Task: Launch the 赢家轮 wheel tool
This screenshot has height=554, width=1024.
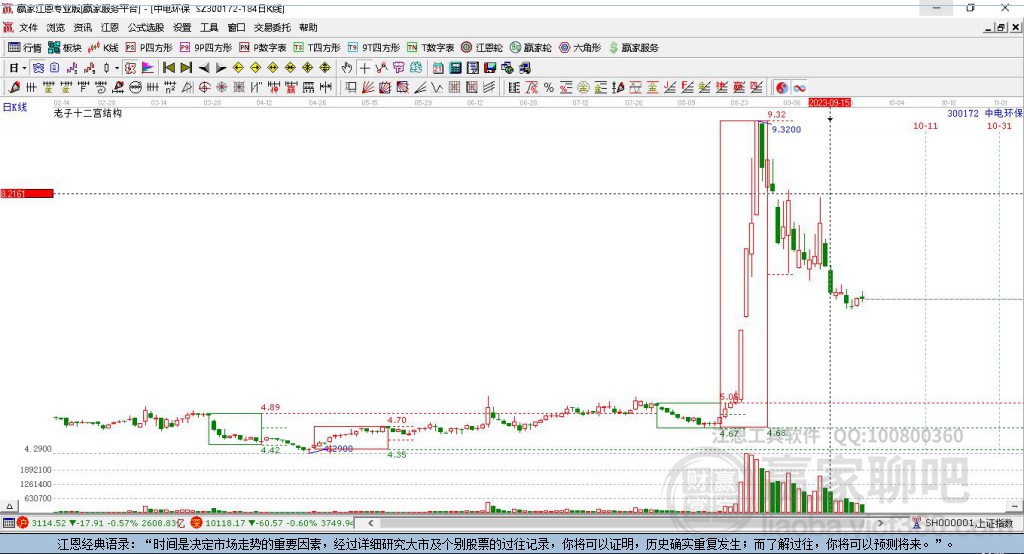Action: click(530, 48)
